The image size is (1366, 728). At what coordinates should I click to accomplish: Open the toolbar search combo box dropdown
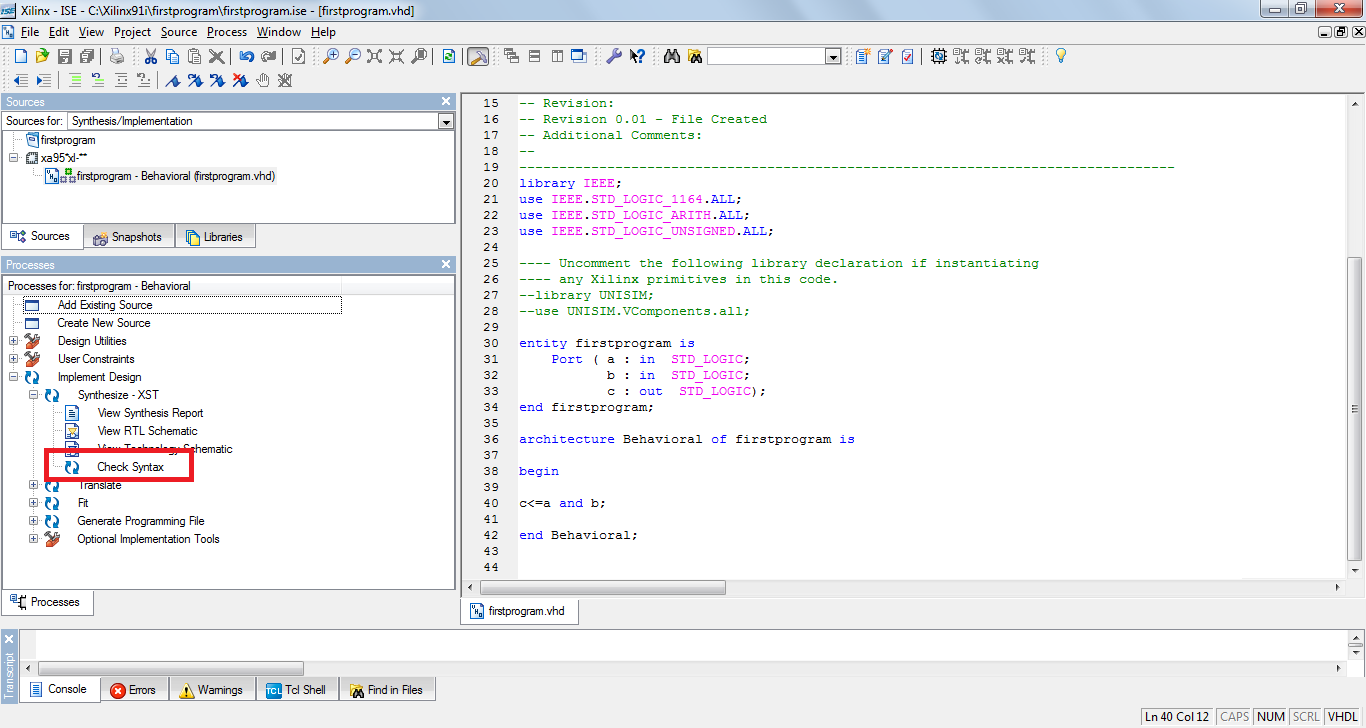coord(832,57)
